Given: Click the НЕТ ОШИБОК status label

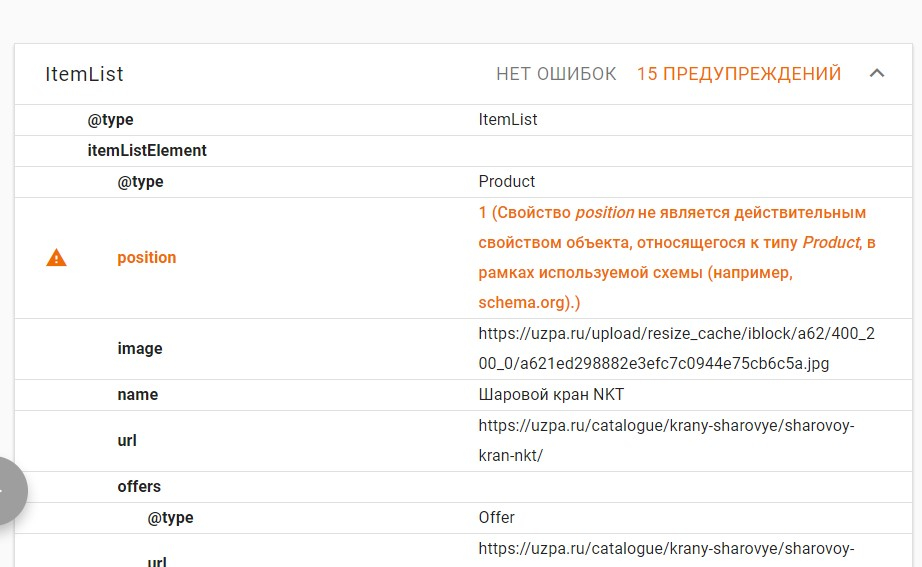Looking at the screenshot, I should (x=556, y=74).
